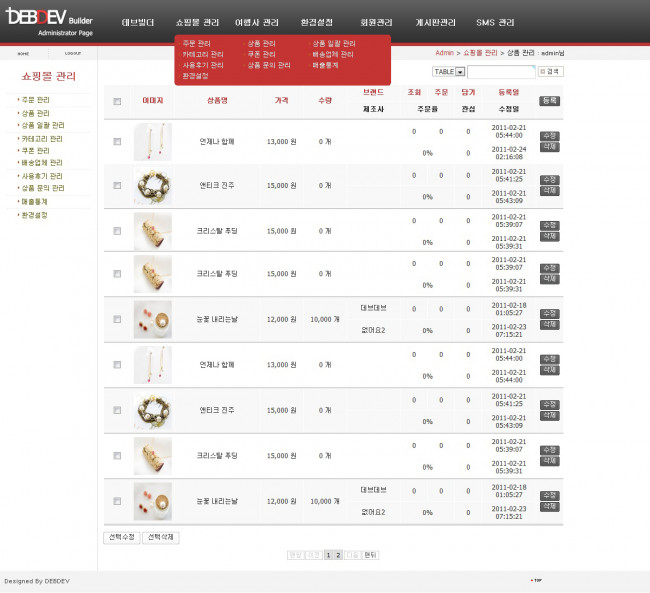Expand the TABLE search dropdown
The image size is (650, 593).
(449, 72)
